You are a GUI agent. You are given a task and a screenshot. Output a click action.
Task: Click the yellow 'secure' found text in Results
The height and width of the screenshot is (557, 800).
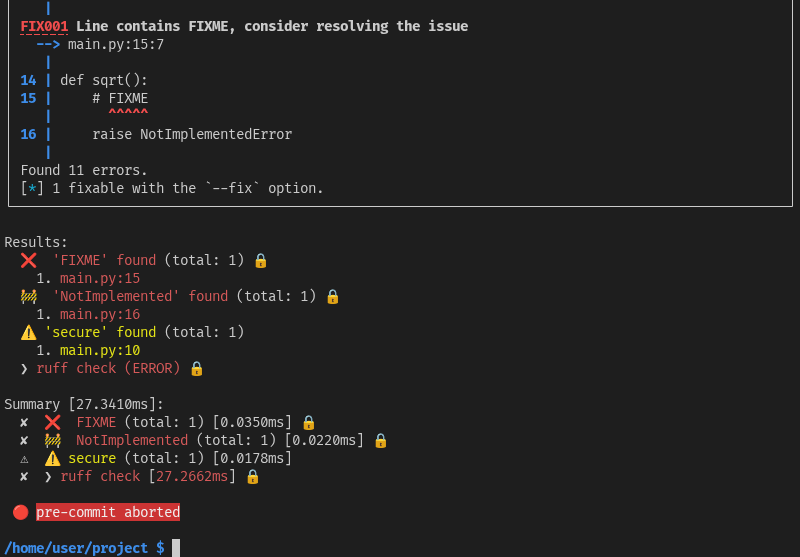tap(100, 333)
